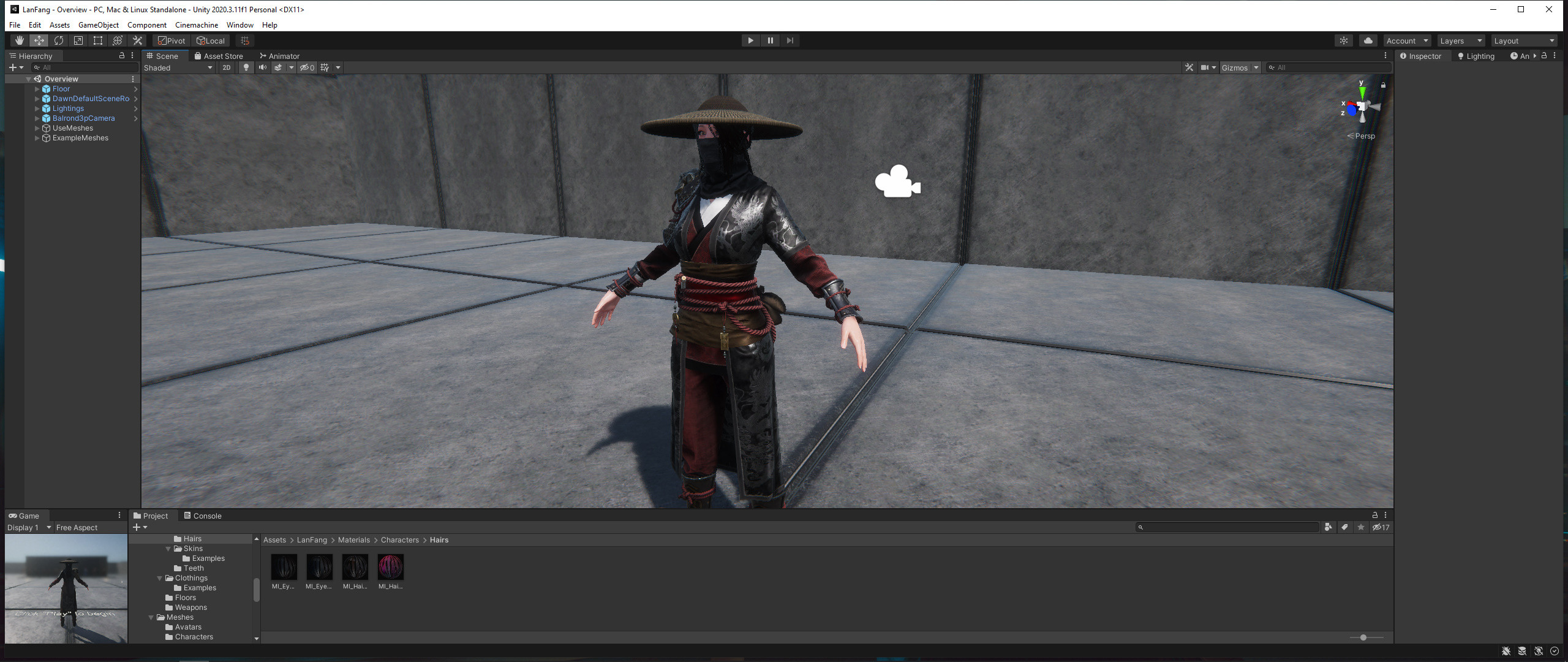
Task: Open File menu
Action: pos(15,25)
